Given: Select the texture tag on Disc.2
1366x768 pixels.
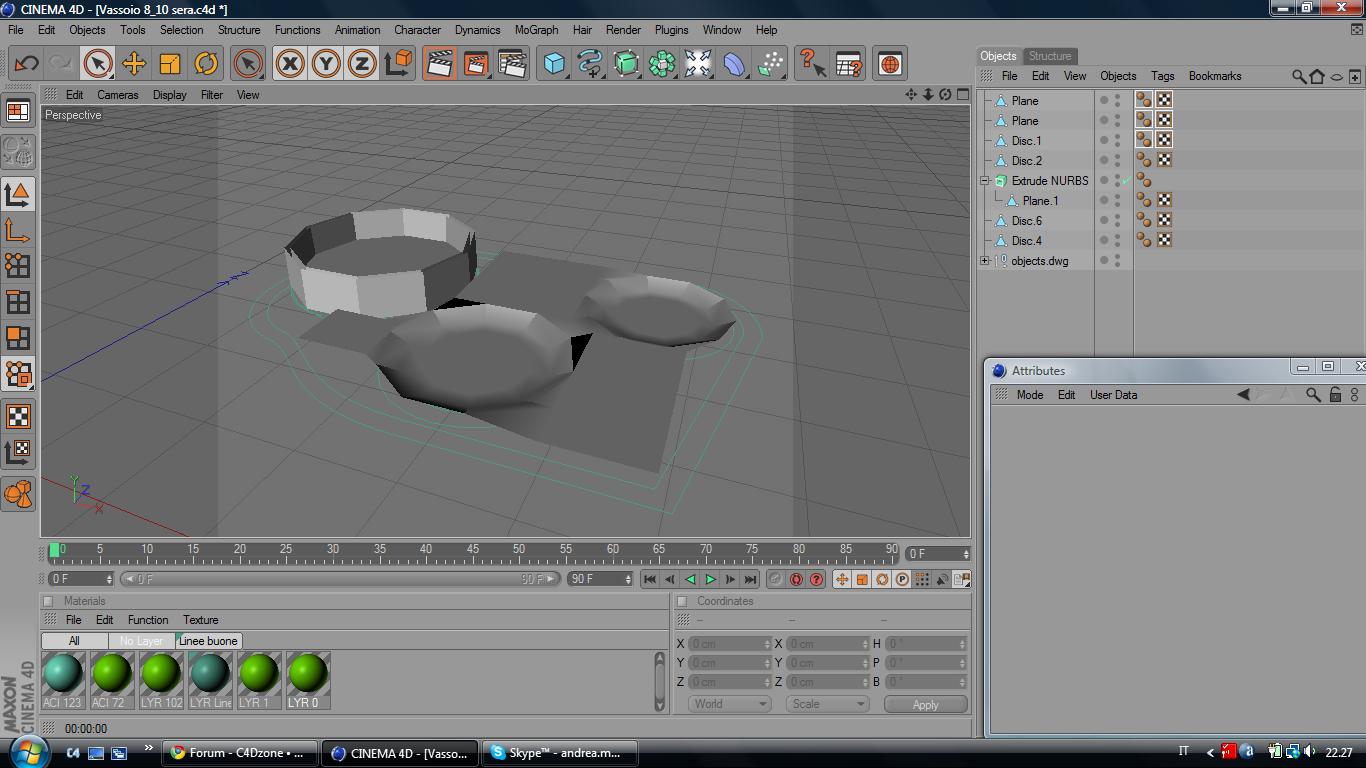Looking at the screenshot, I should click(1164, 160).
